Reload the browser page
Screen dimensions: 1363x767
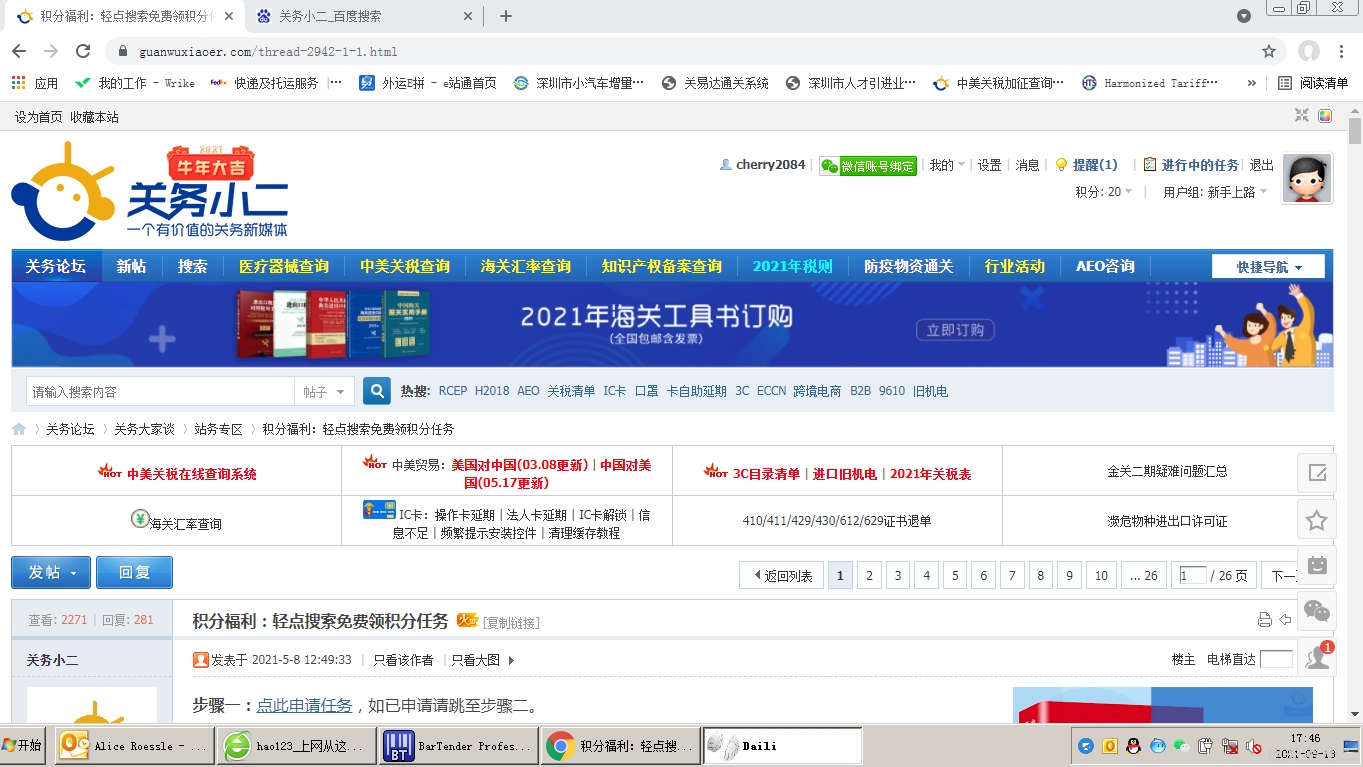(83, 51)
